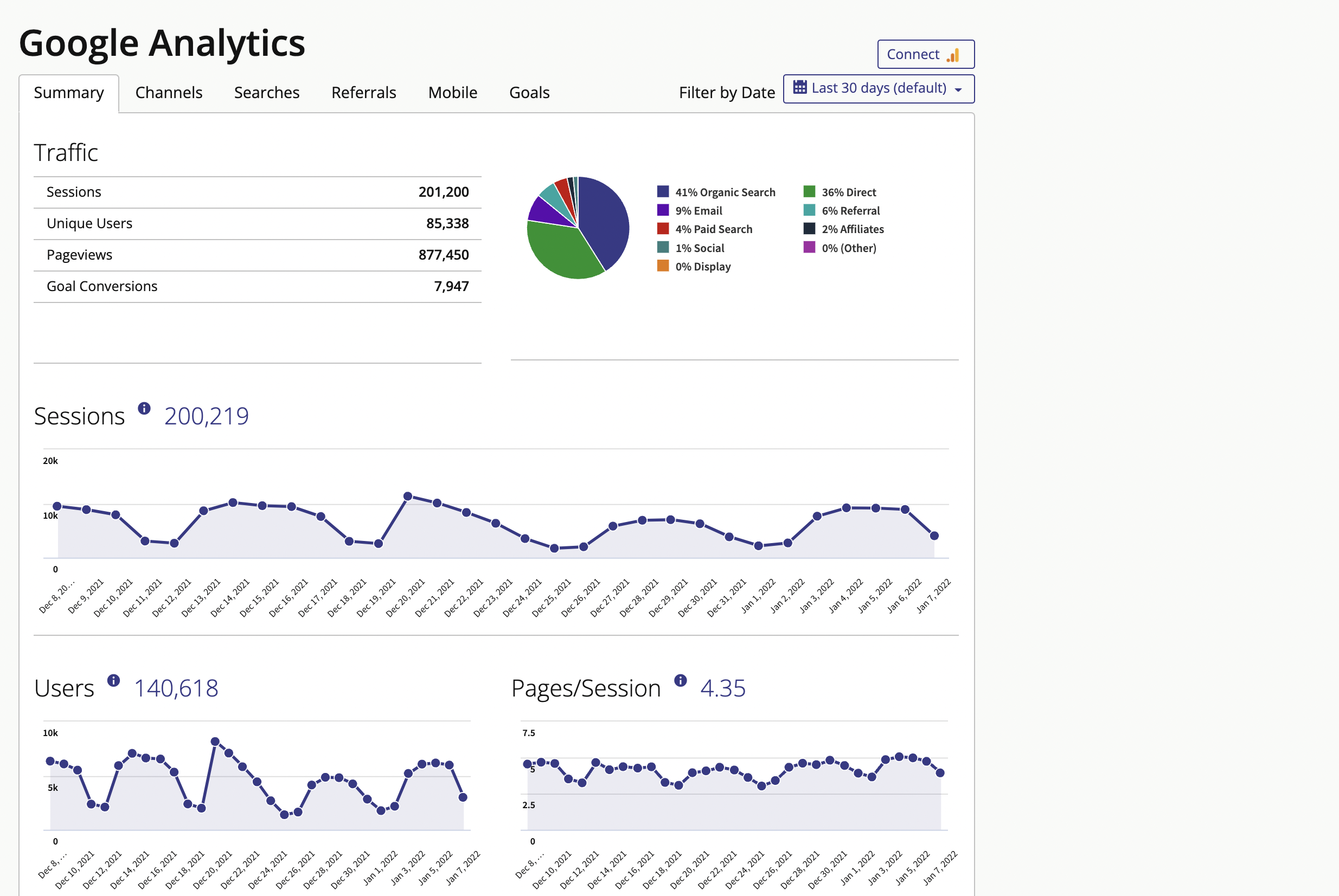Click the Connect analytics bar-chart icon
Screen dimensions: 1339x896
(953, 55)
